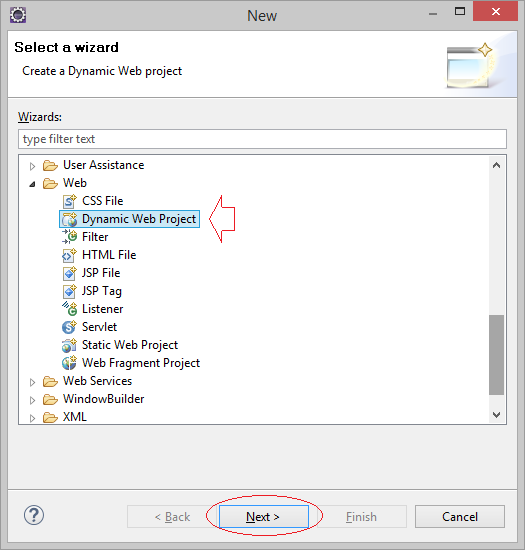Screen dimensions: 525x550
Task: Pick the JSP File icon
Action: pos(69,273)
